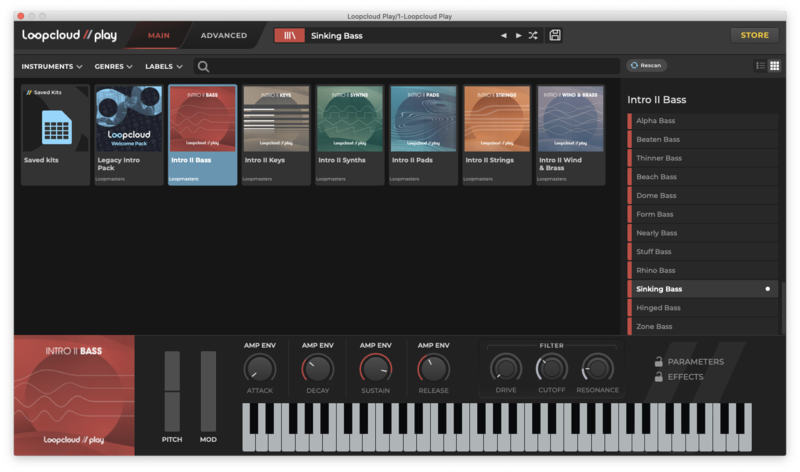The image size is (800, 472).
Task: Switch to grid view icon
Action: point(774,66)
